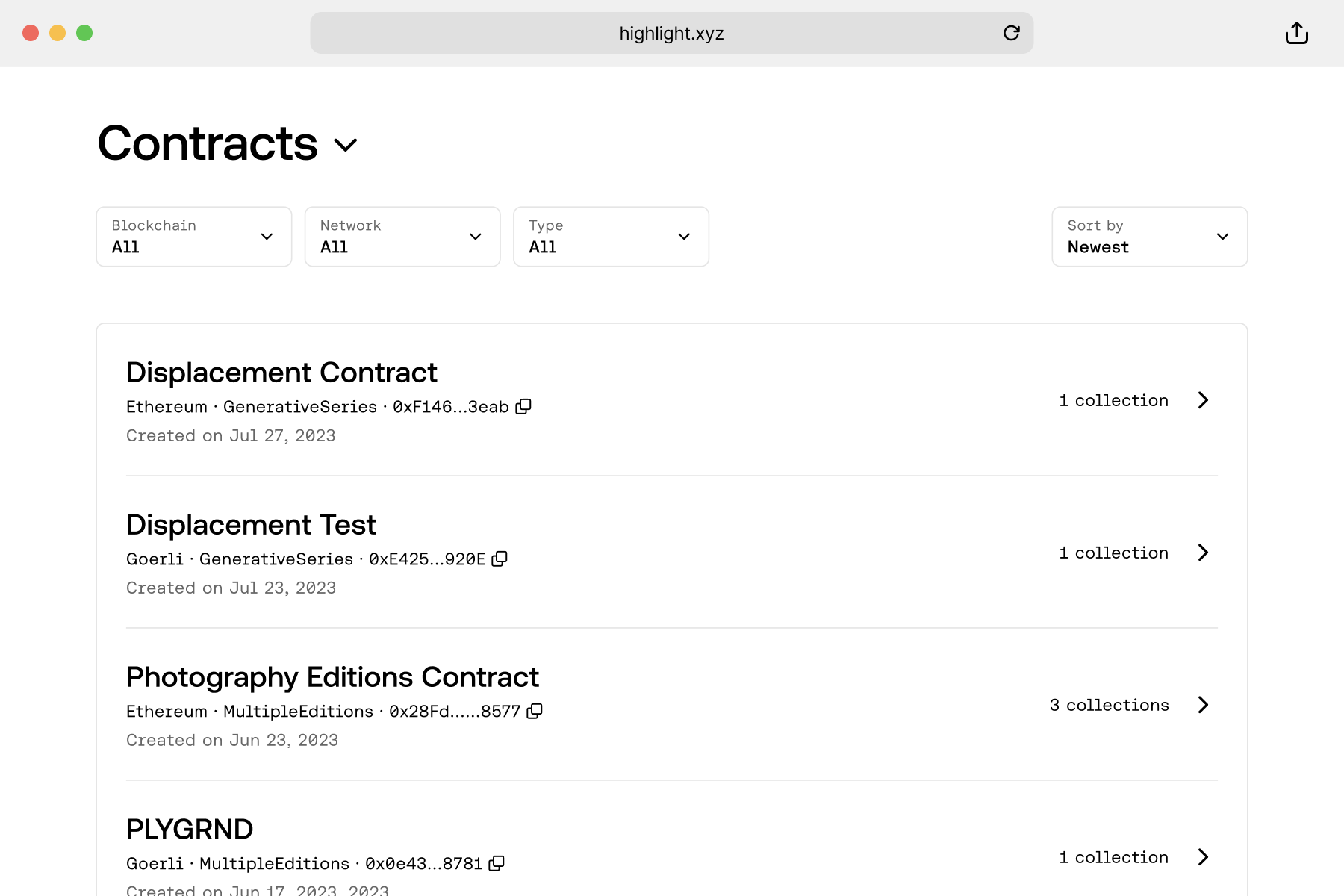Image resolution: width=1344 pixels, height=896 pixels.
Task: Copy the Displacement Contract address 0xF146...3eab
Action: click(524, 406)
